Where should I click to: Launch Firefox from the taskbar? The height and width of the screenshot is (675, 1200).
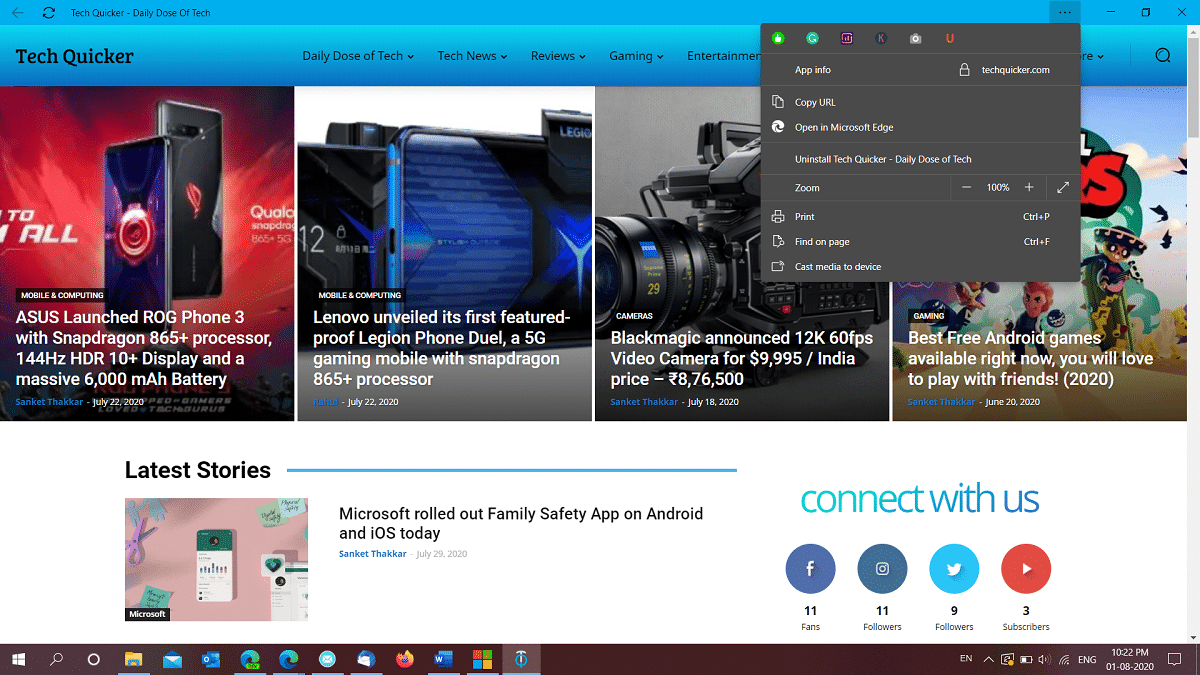[x=404, y=659]
